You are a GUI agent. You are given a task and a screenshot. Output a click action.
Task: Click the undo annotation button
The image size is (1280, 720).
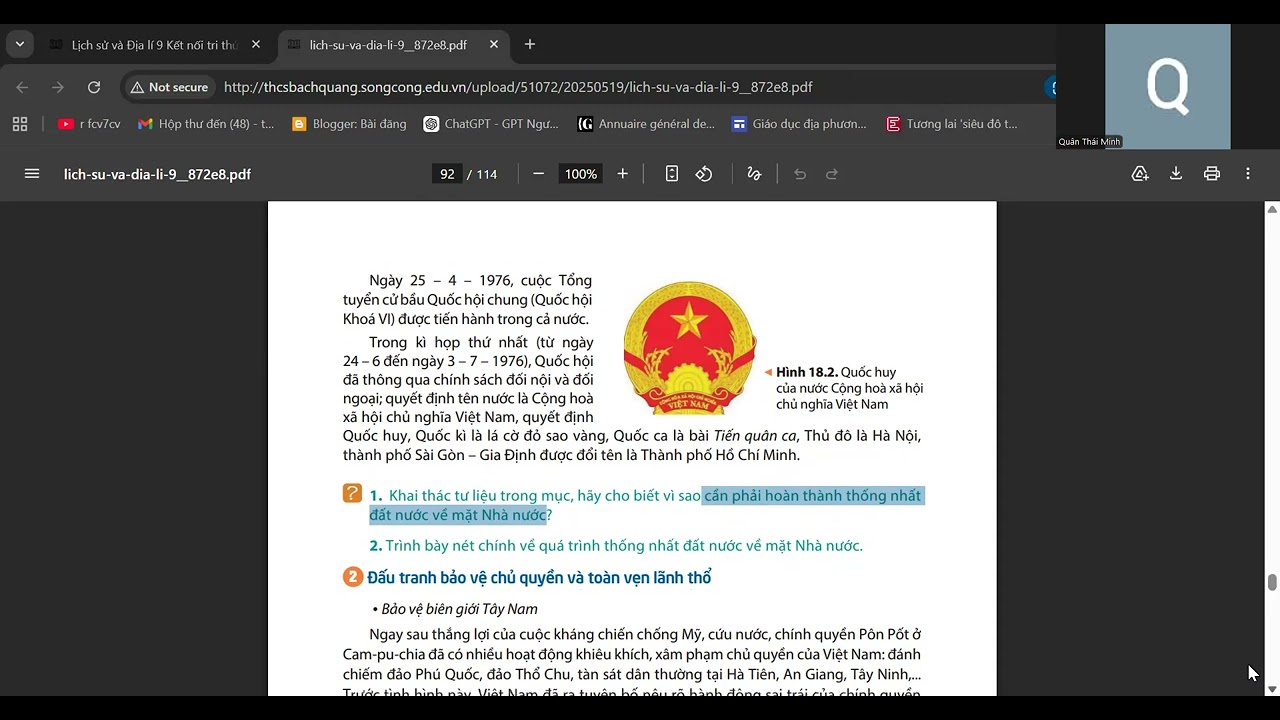800,174
